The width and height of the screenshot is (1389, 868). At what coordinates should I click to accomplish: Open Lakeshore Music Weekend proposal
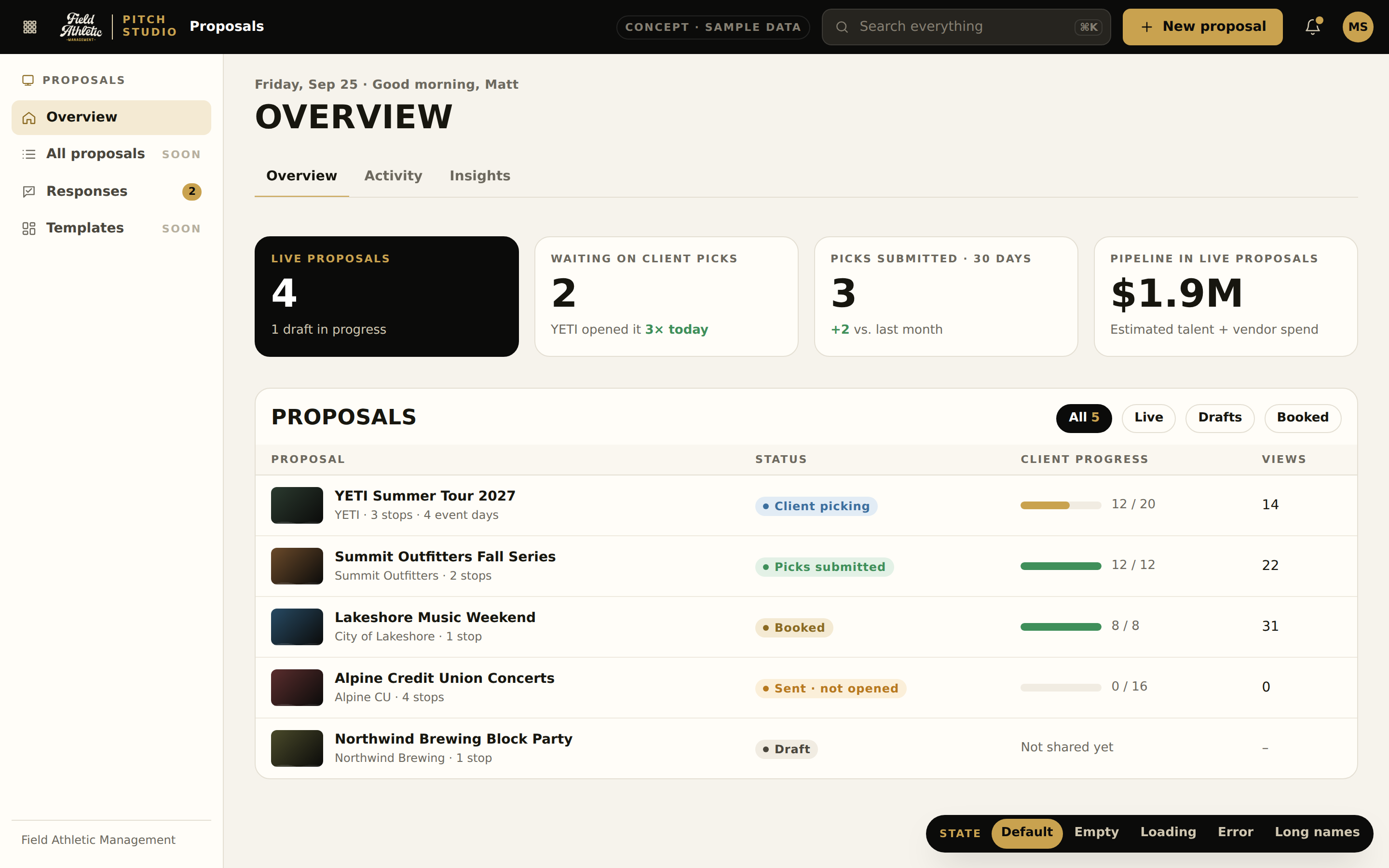(x=435, y=618)
